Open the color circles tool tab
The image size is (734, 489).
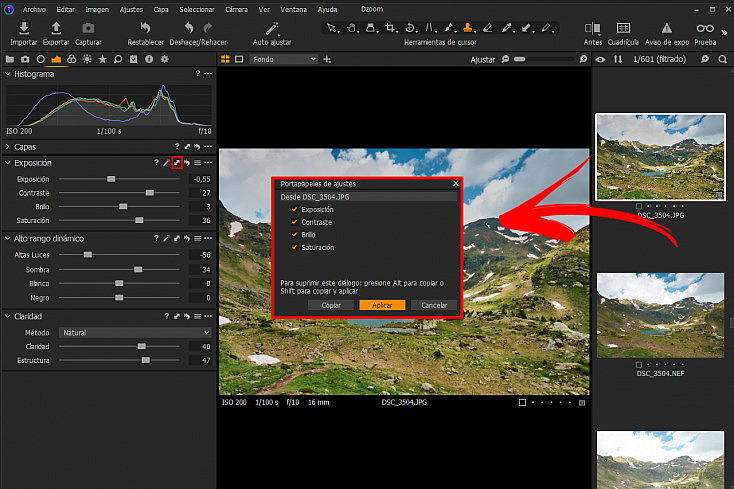(72, 59)
